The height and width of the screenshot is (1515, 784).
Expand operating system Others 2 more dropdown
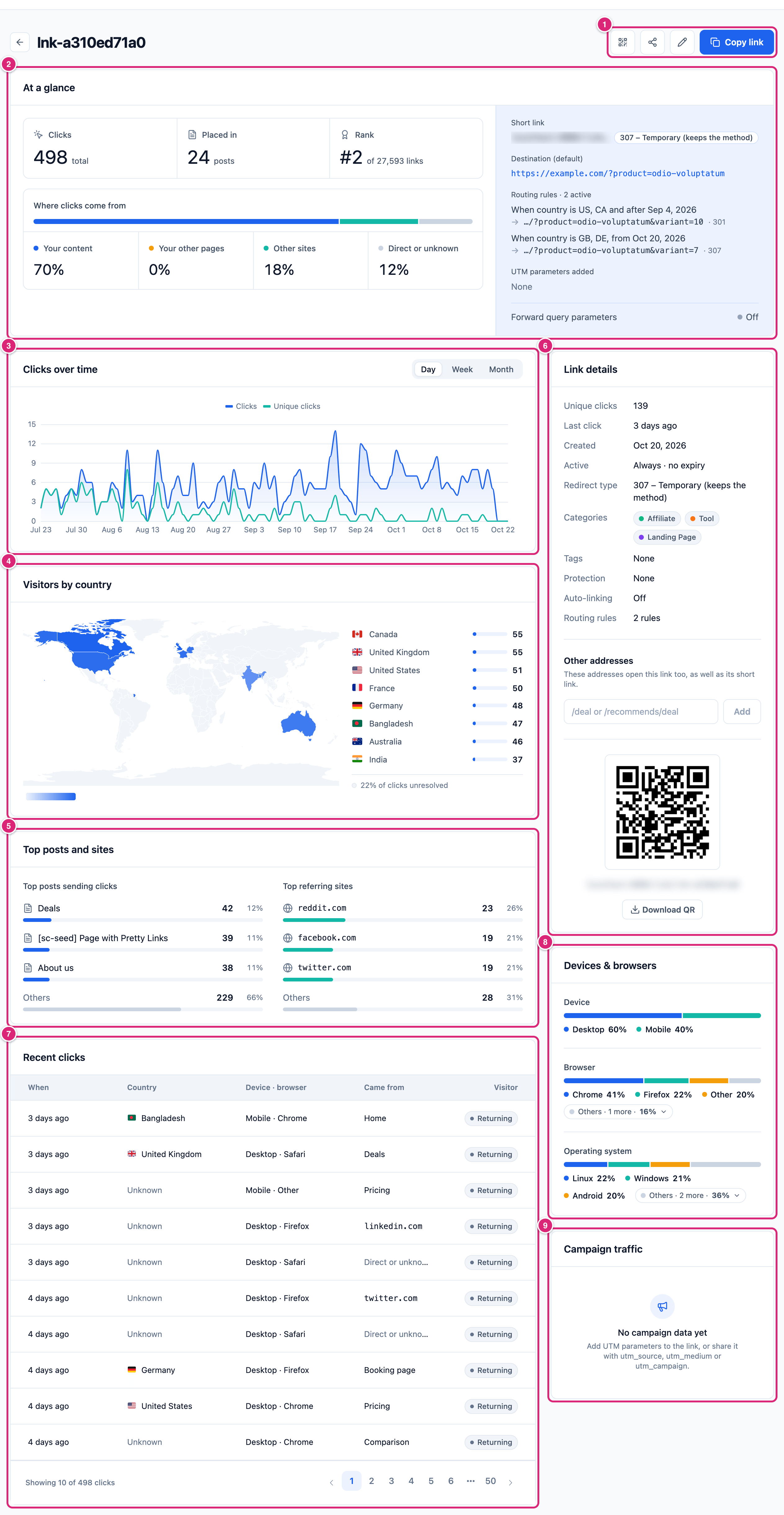pos(690,1195)
